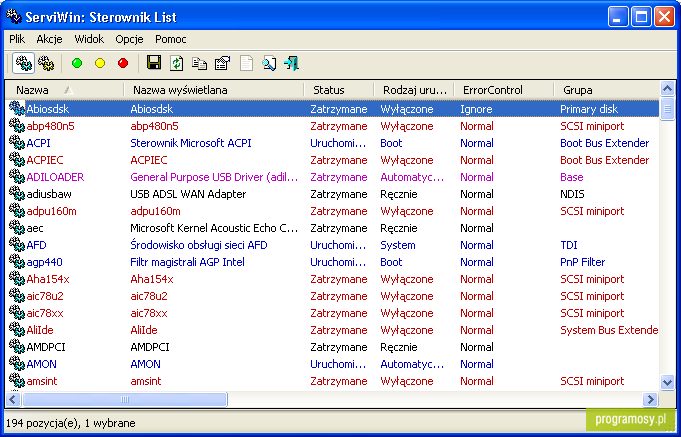
Task: Click 'NDIS' group cell of adiusbaw
Action: coord(572,194)
